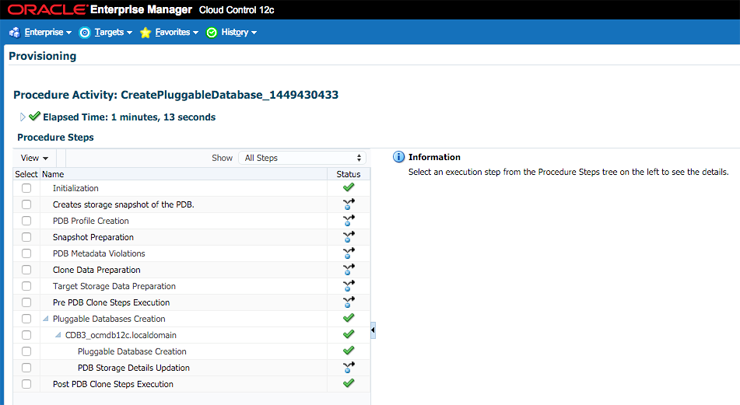Screen dimensions: 740x405
Task: Click the Favorites star icon
Action: pyautogui.click(x=145, y=33)
